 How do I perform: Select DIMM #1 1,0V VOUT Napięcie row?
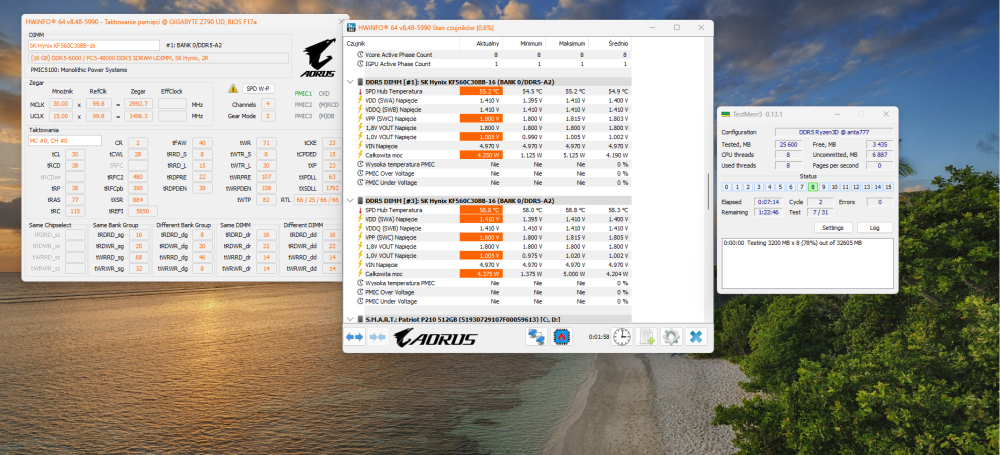pos(488,137)
